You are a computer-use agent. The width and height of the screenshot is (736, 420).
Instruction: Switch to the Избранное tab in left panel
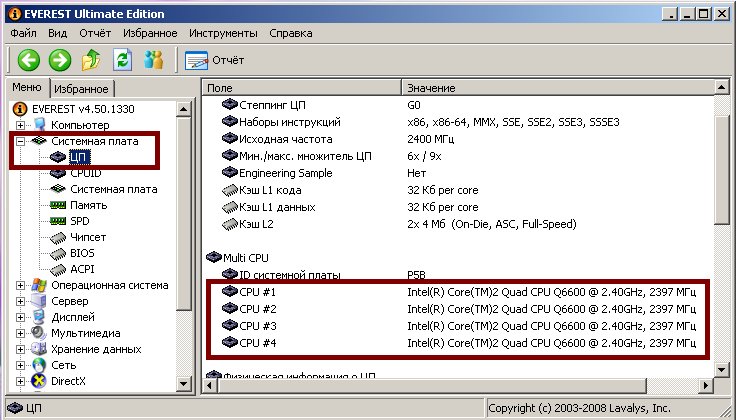point(81,89)
